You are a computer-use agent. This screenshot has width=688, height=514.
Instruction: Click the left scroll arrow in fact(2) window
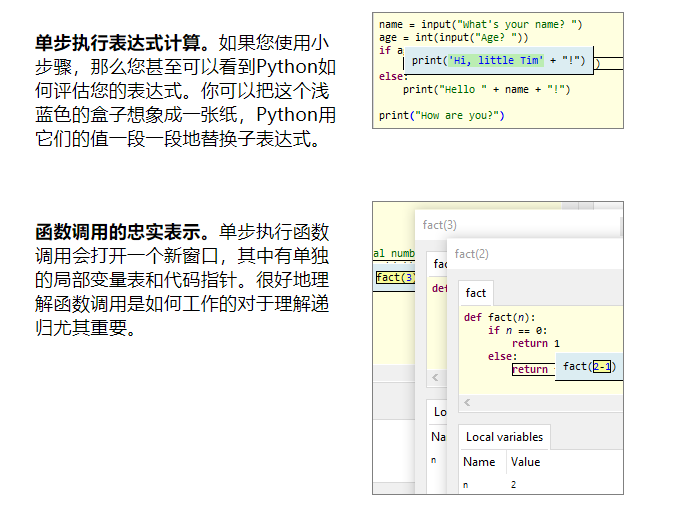pos(467,402)
